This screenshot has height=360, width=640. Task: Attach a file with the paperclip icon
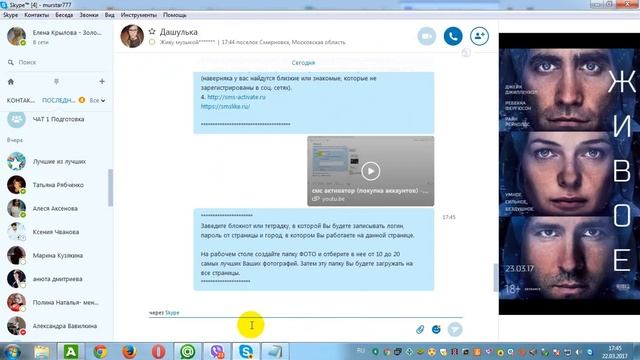pos(420,329)
